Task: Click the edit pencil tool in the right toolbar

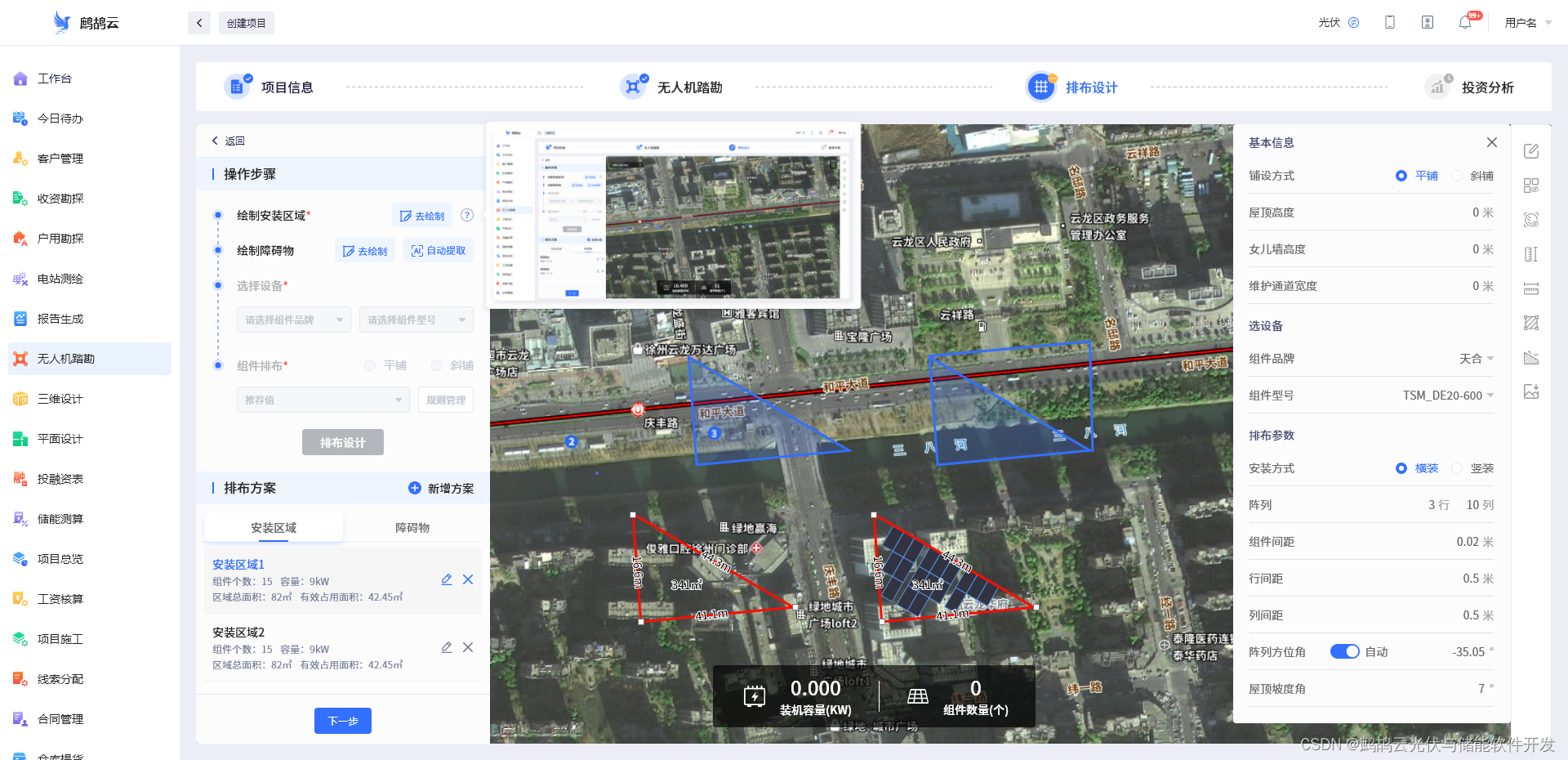Action: [x=1531, y=151]
